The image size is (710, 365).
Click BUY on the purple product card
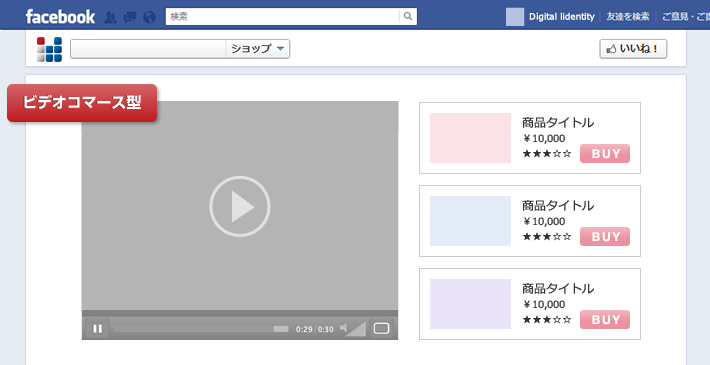coord(605,319)
